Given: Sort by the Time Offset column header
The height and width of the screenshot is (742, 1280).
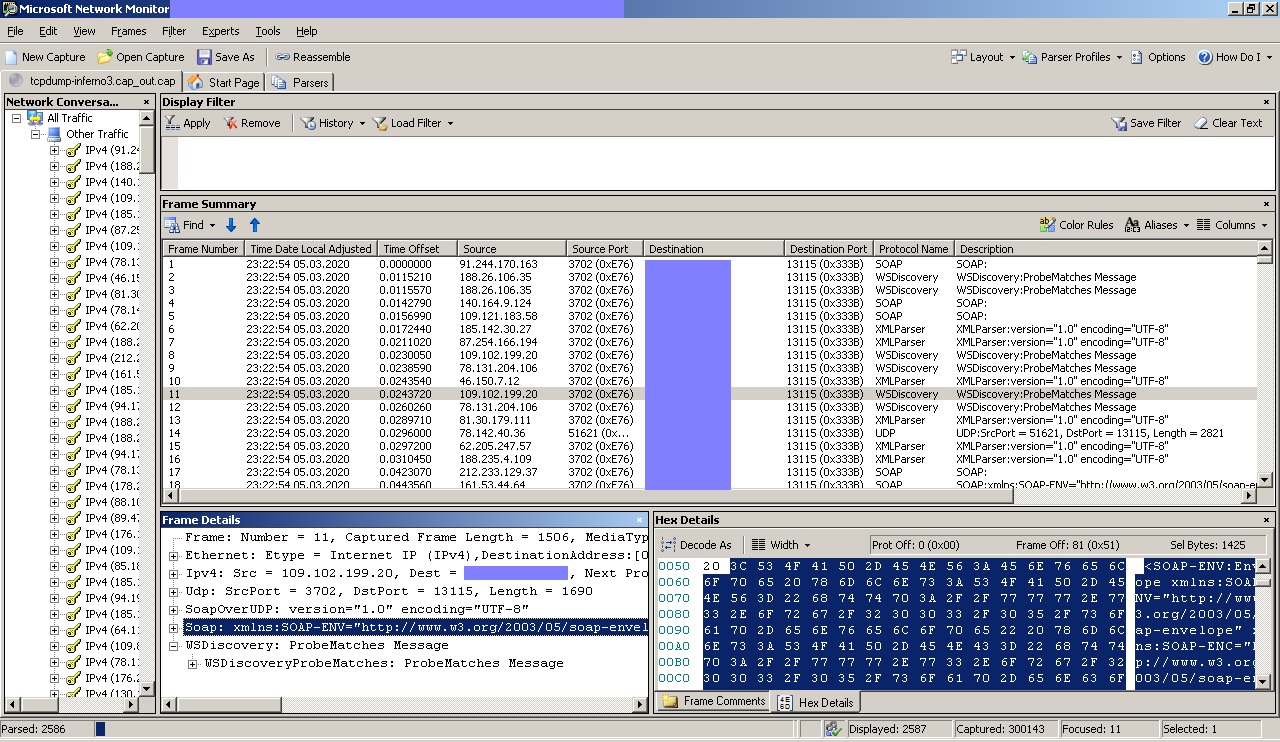Looking at the screenshot, I should [x=417, y=249].
